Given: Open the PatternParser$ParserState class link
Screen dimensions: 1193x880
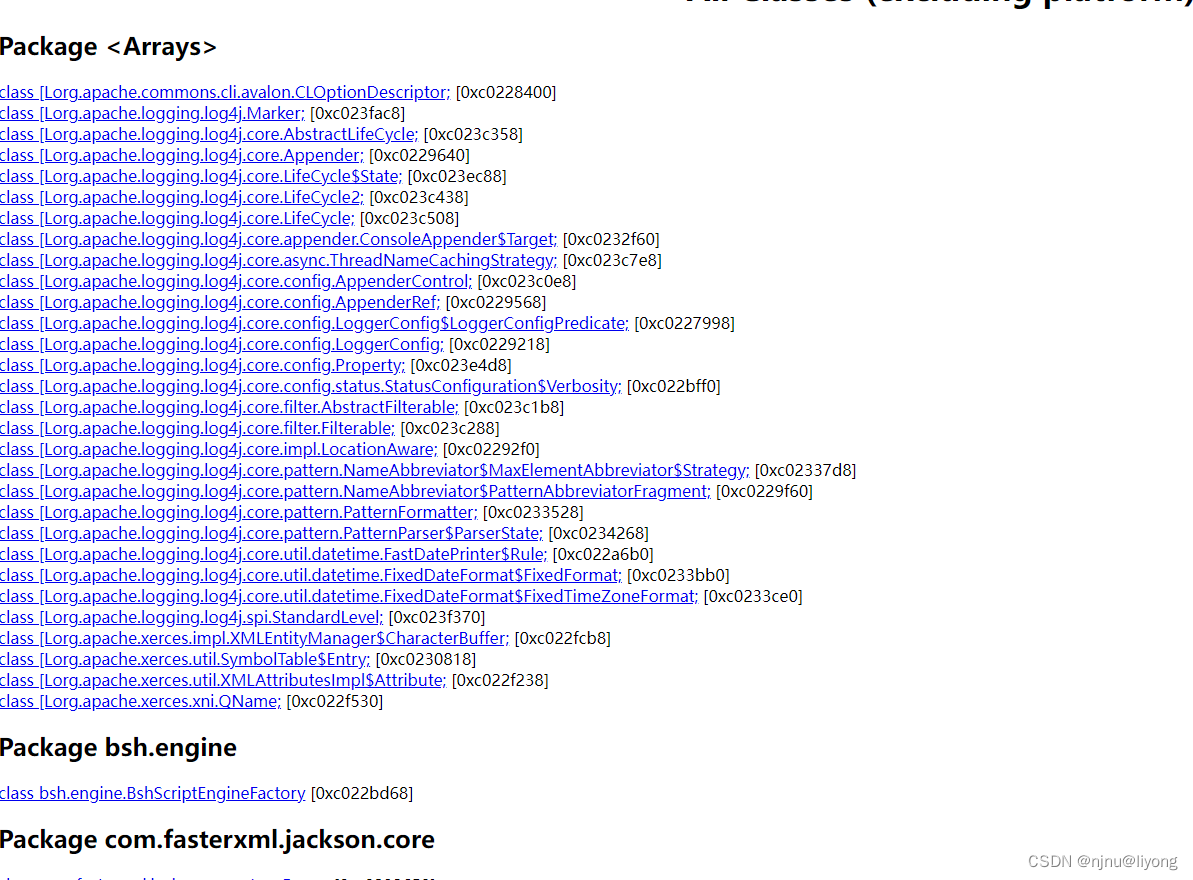Looking at the screenshot, I should pos(271,534).
